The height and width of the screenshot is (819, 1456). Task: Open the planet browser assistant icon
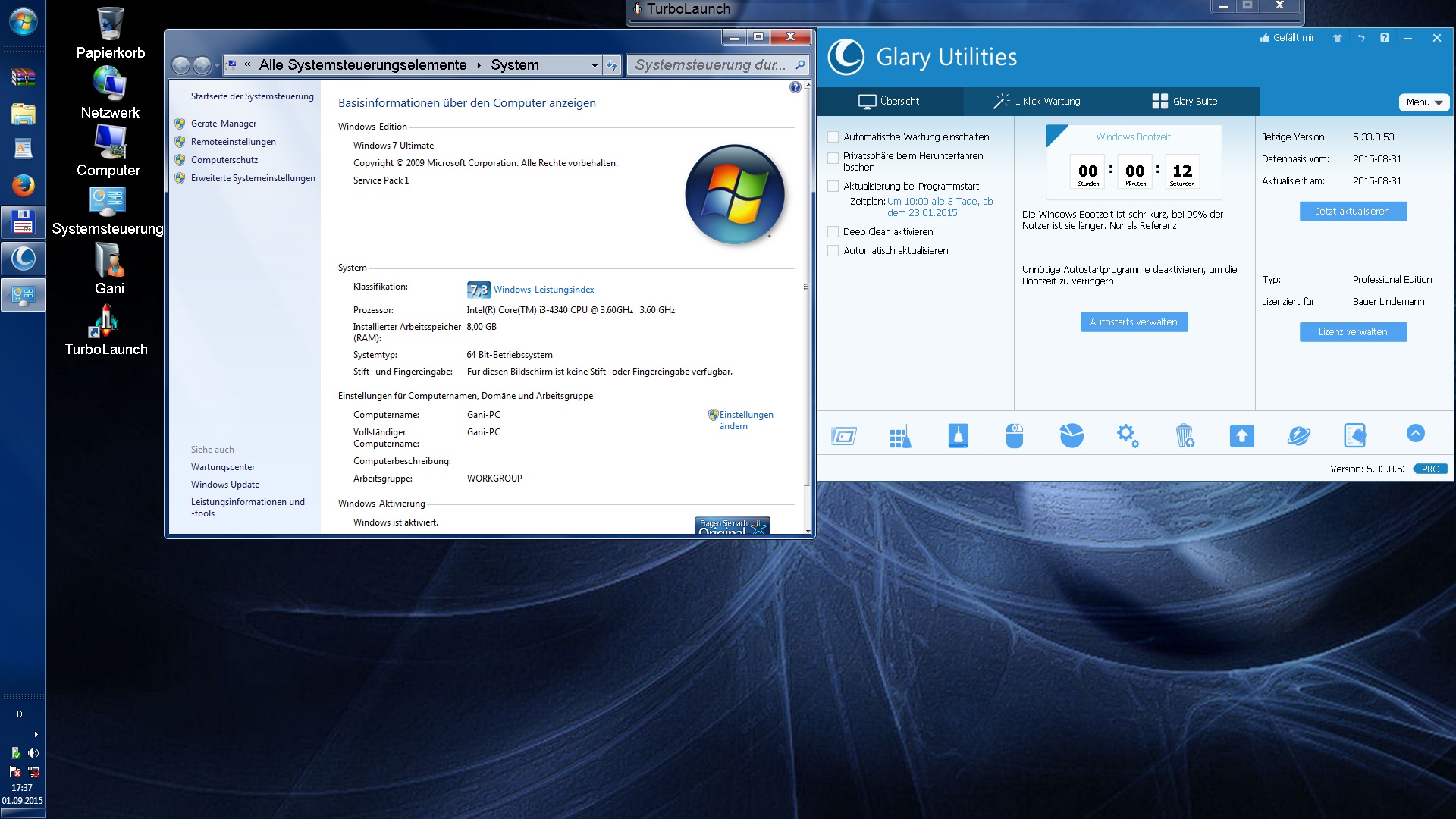pyautogui.click(x=1298, y=436)
